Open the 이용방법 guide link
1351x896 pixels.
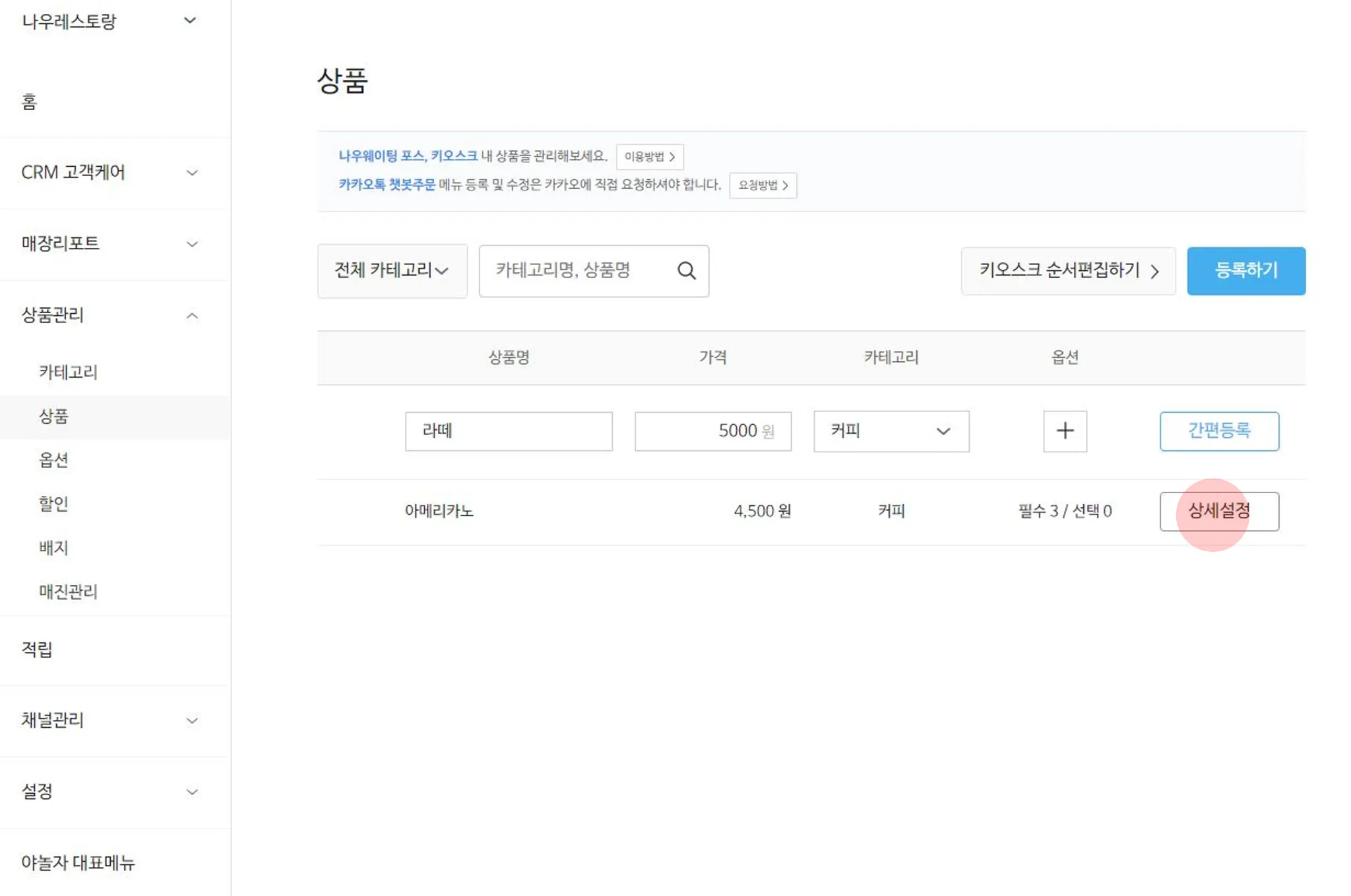tap(649, 157)
